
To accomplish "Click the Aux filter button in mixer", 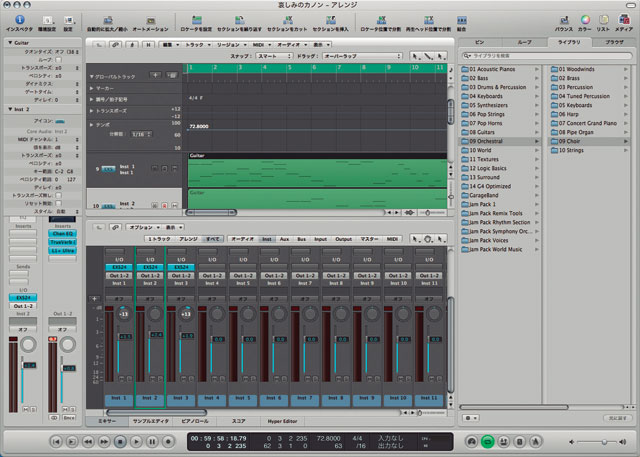I will (x=284, y=239).
